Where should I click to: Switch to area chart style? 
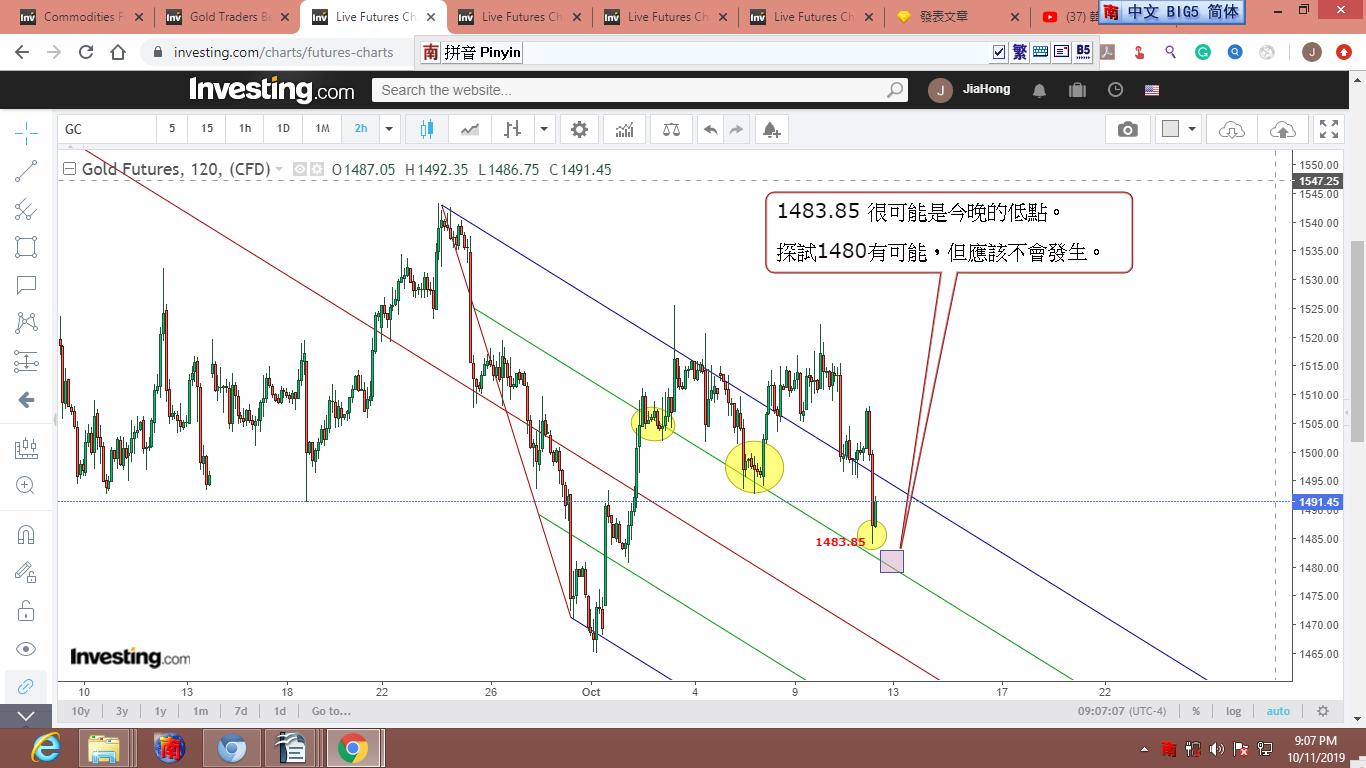tap(470, 129)
